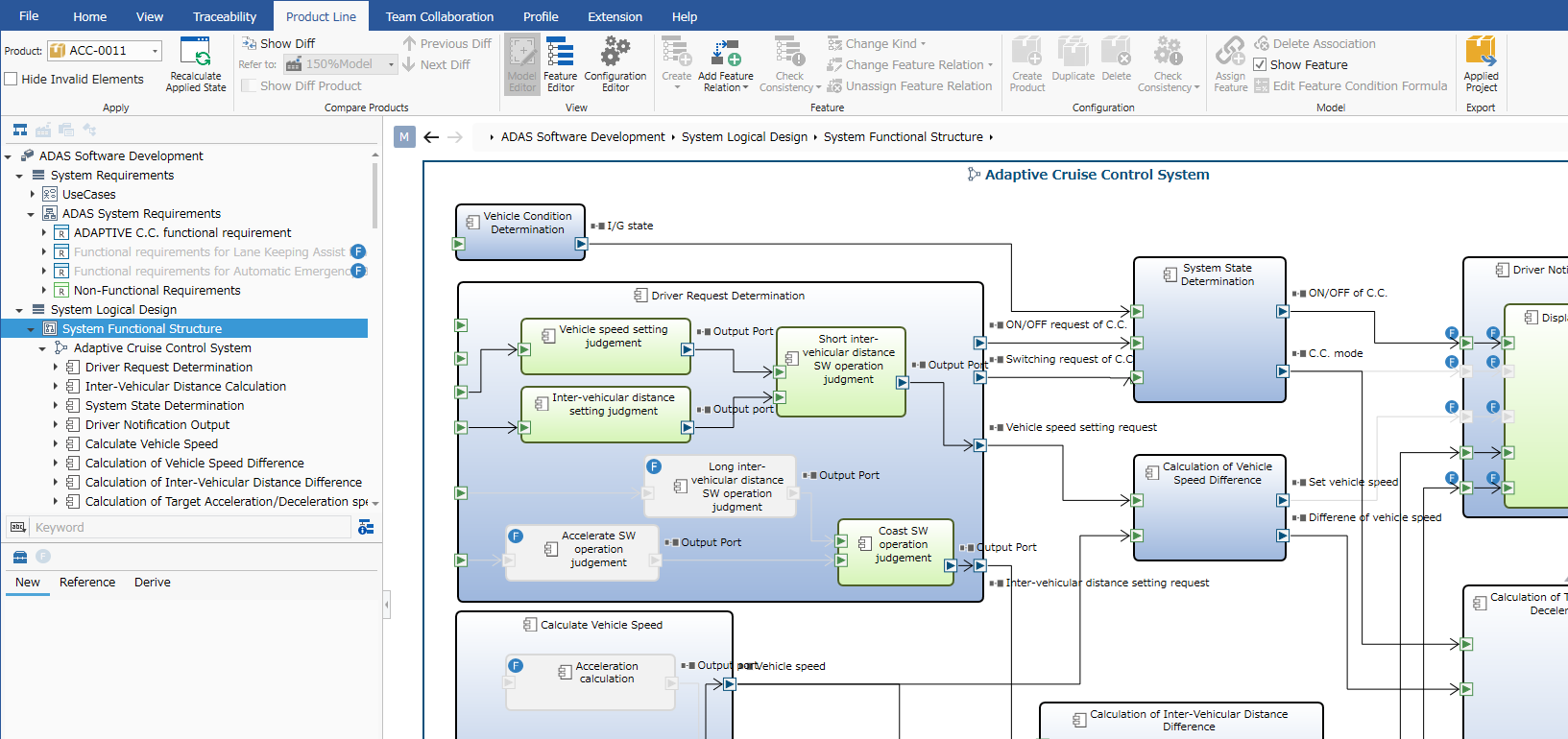Toggle Hide Invalid Elements checkbox
The width and height of the screenshot is (1568, 739).
[12, 79]
